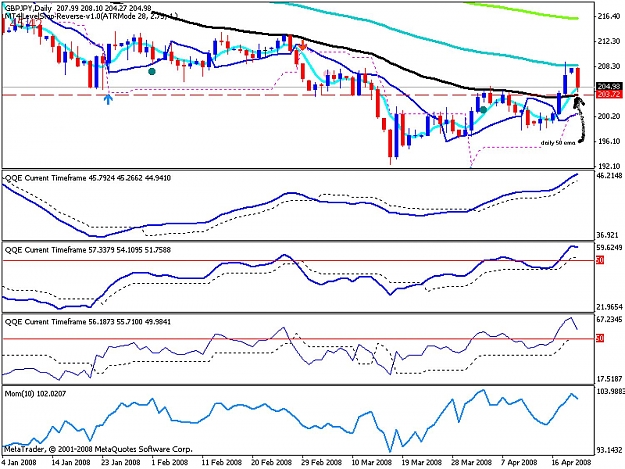
Task: Click the 67.2345 scale value
Action: tap(609, 319)
